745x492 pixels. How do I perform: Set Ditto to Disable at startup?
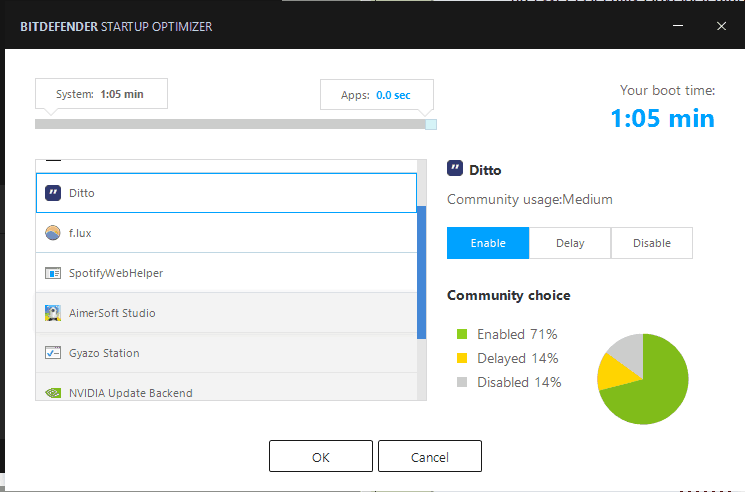coord(652,243)
